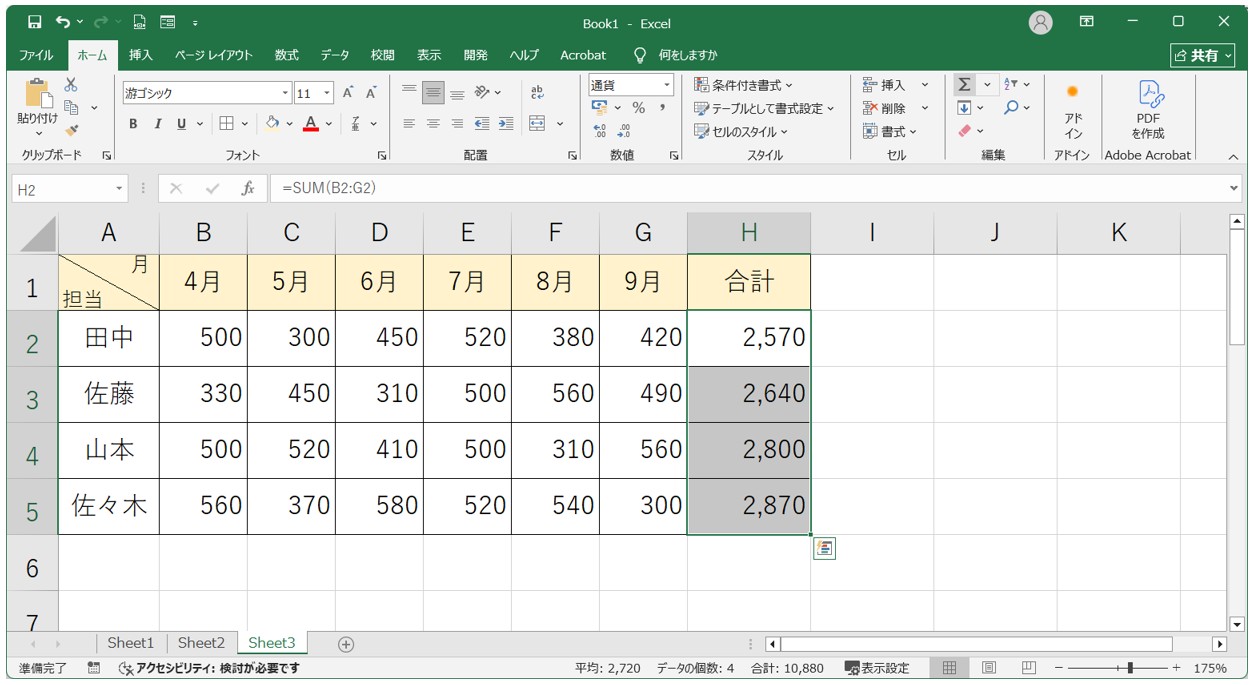Click PDFを作成 Adobe Acrobat icon

[1148, 110]
